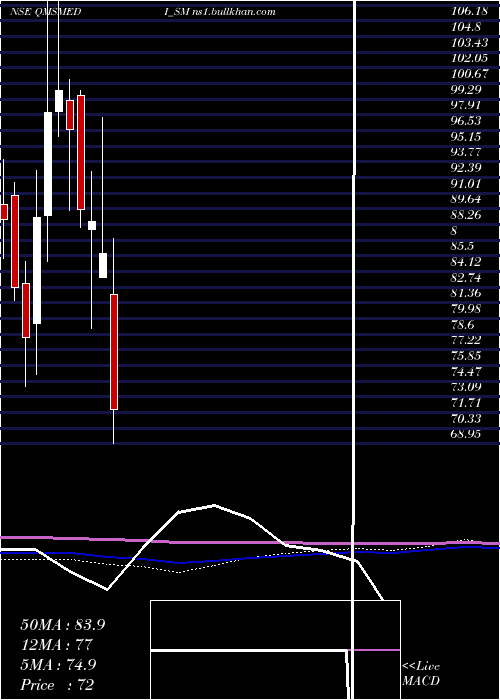Pick the 73.09 axis label
500x700 pixels.
466,387
